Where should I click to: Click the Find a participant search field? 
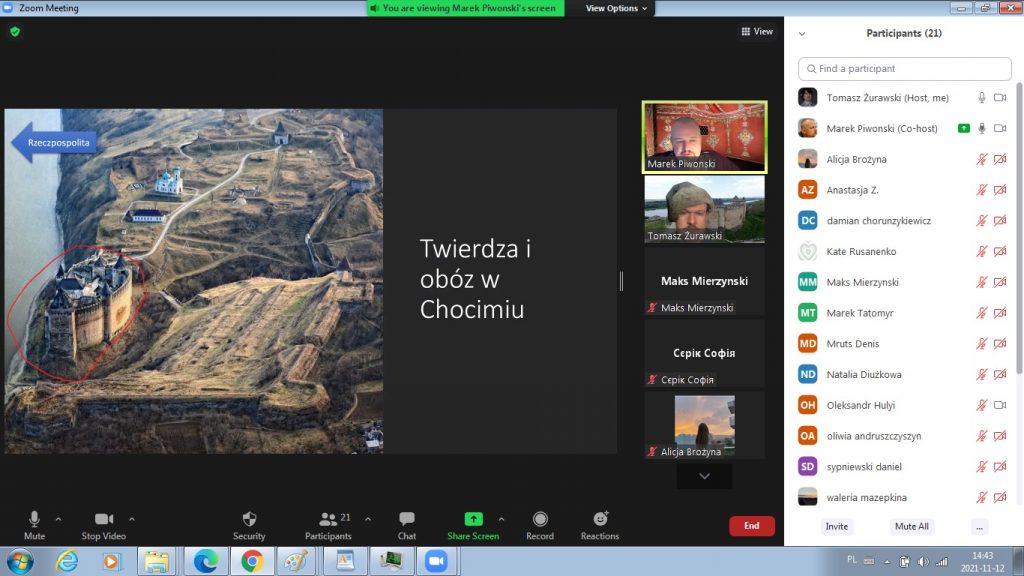pyautogui.click(x=905, y=69)
